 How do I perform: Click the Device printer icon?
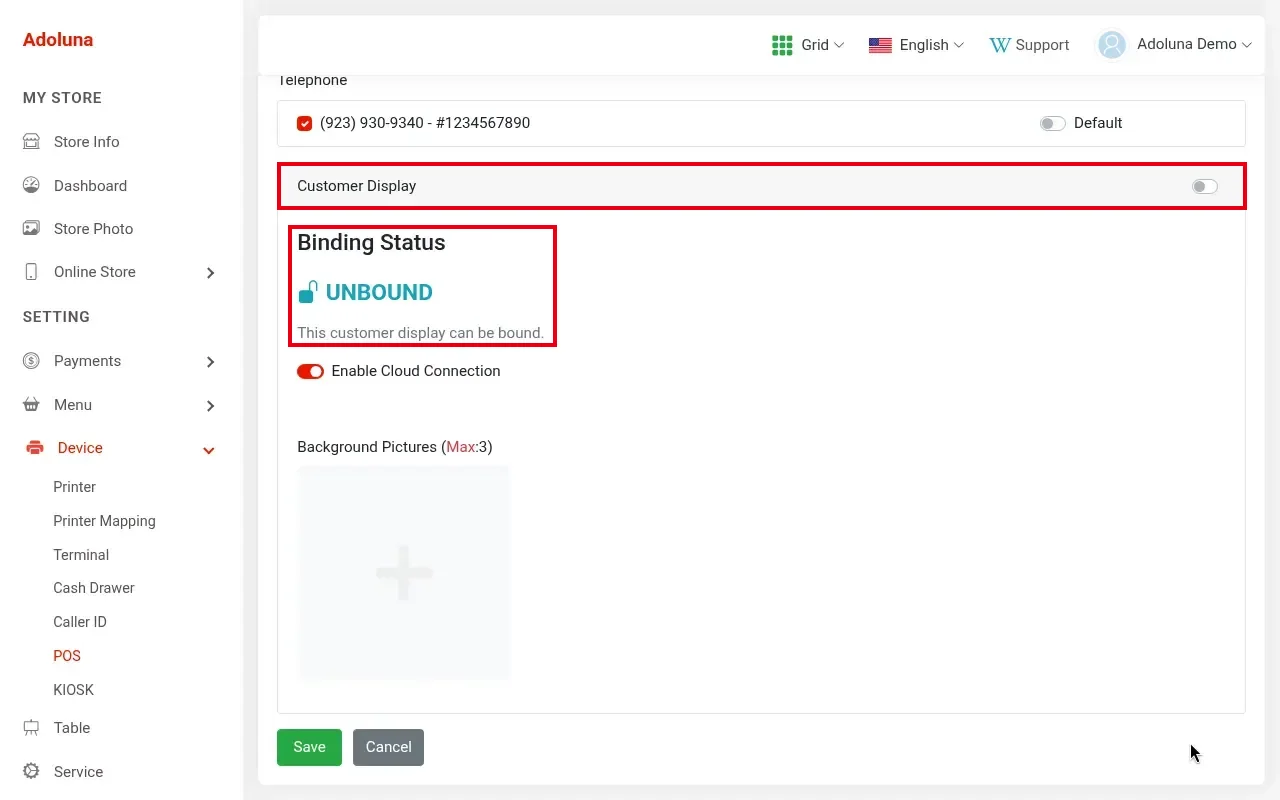35,448
